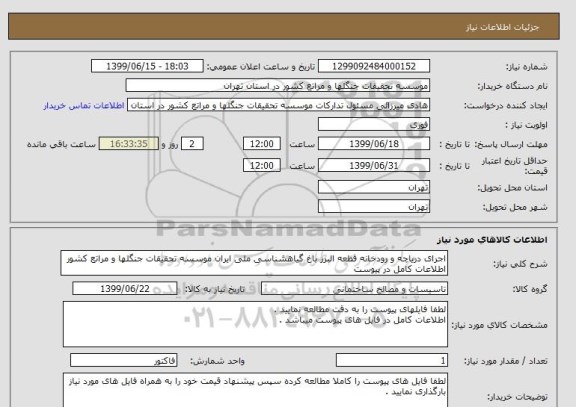Select the استان محل تحویل field تهران

[374, 187]
